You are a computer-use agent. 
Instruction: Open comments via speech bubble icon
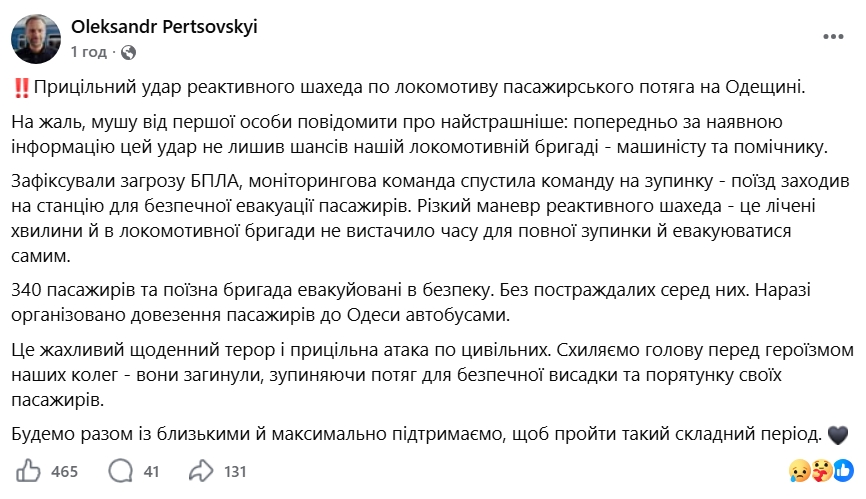[120, 471]
